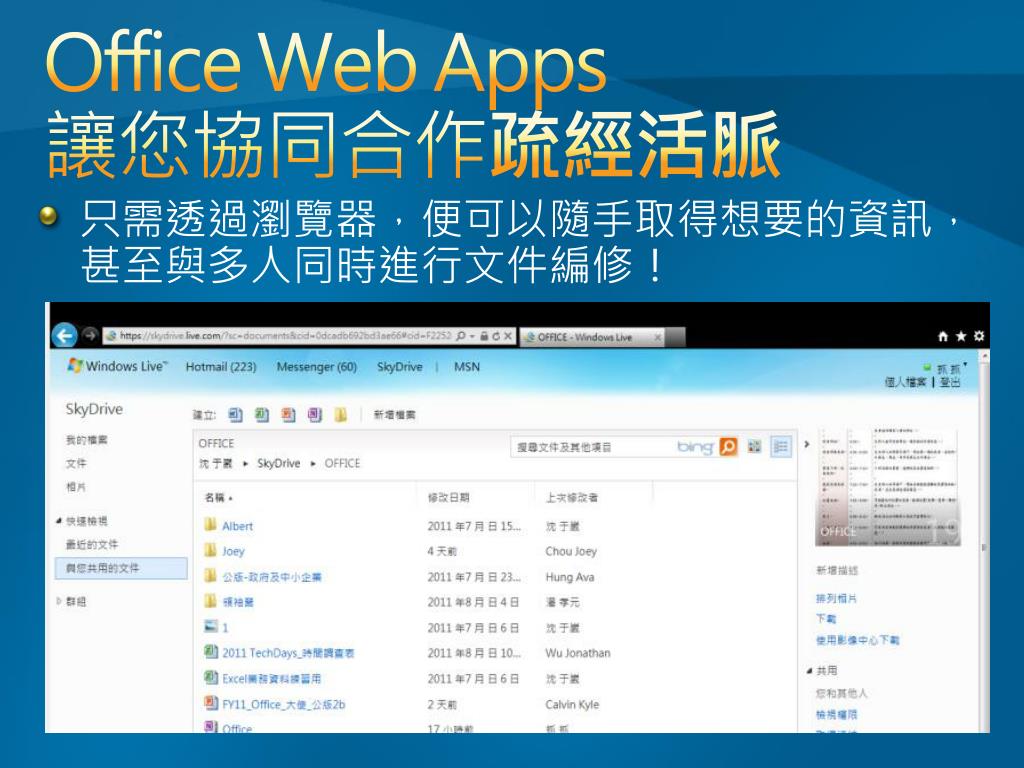Screen dimensions: 1024x768
Task: Click OneNote icon beside Office file
Action: point(210,726)
